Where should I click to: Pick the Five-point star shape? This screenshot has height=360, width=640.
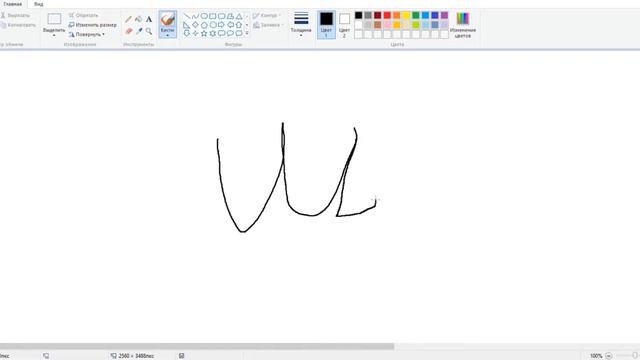pyautogui.click(x=204, y=33)
